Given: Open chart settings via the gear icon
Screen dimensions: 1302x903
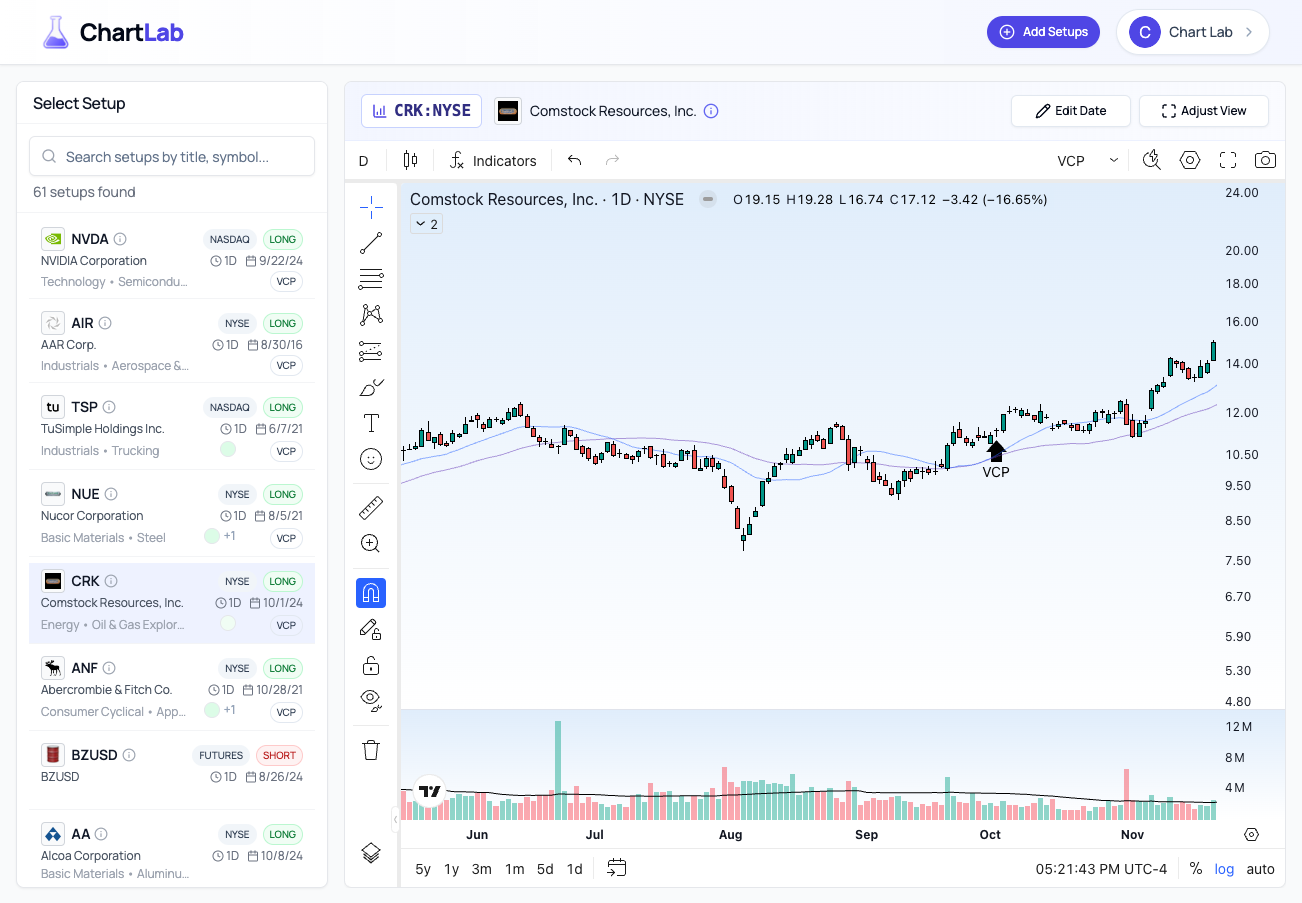Looking at the screenshot, I should pos(1189,160).
